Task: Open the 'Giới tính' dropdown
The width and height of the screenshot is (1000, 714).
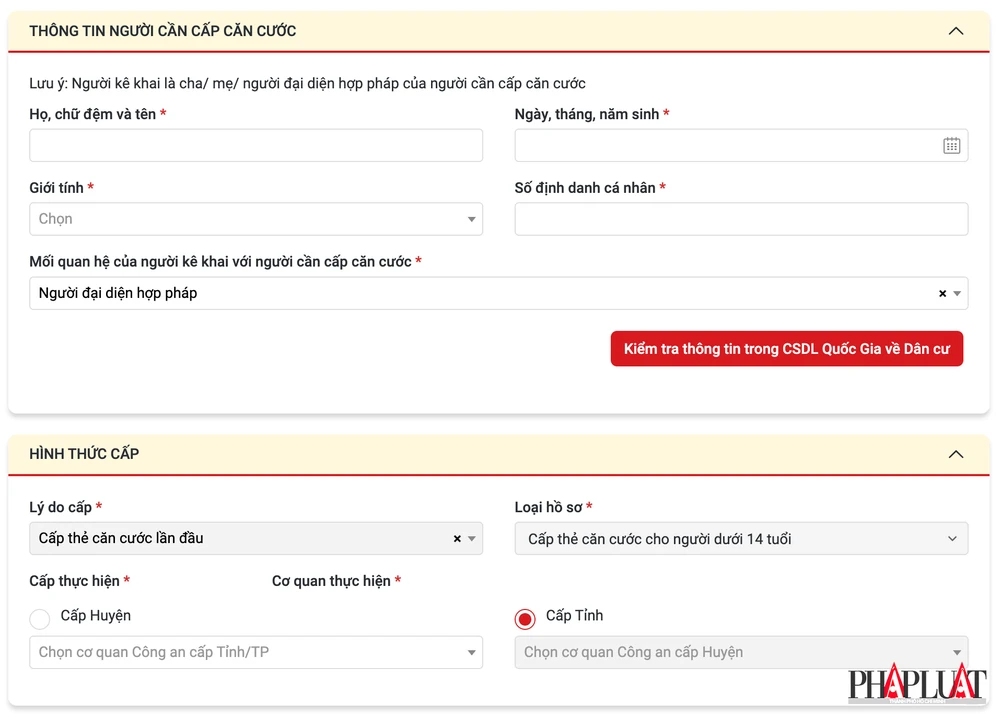Action: (256, 219)
